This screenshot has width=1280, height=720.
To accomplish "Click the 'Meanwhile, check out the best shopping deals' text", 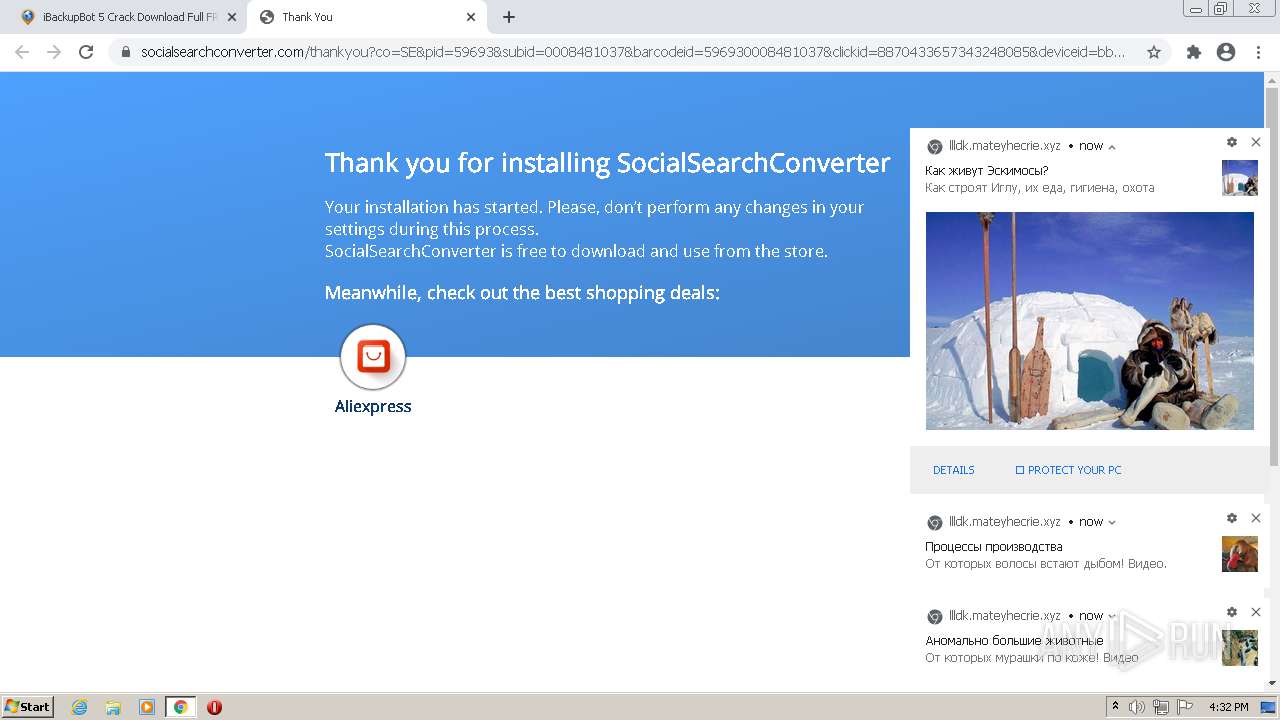I will (x=522, y=293).
